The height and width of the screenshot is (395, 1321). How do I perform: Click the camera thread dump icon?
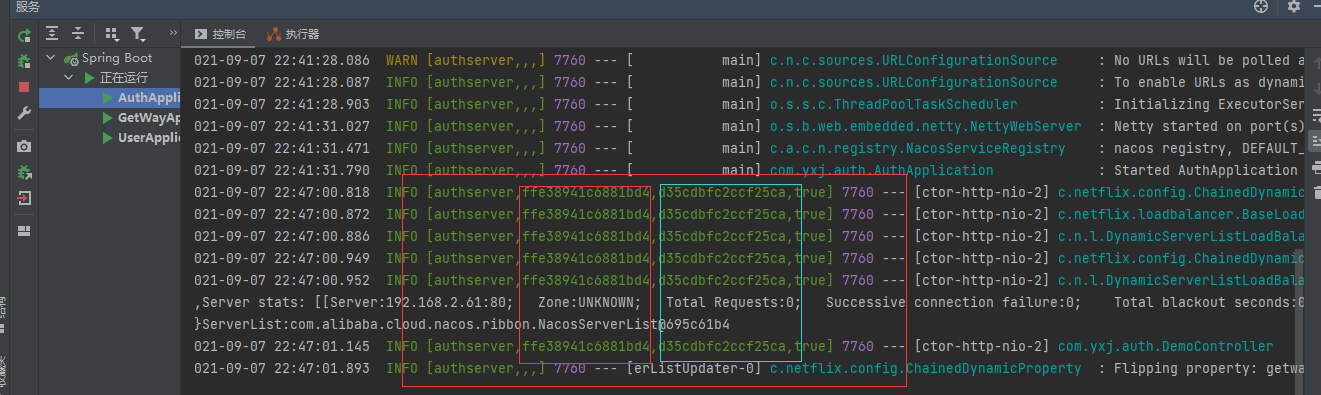coord(24,146)
